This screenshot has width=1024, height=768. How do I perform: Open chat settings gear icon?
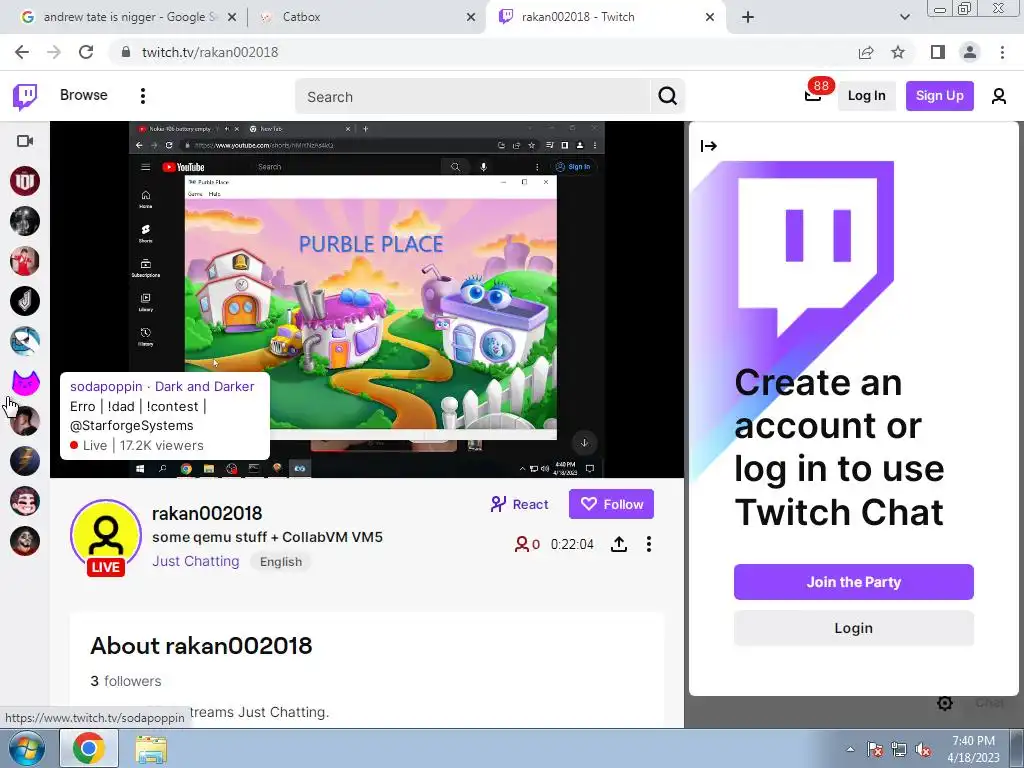pyautogui.click(x=945, y=703)
